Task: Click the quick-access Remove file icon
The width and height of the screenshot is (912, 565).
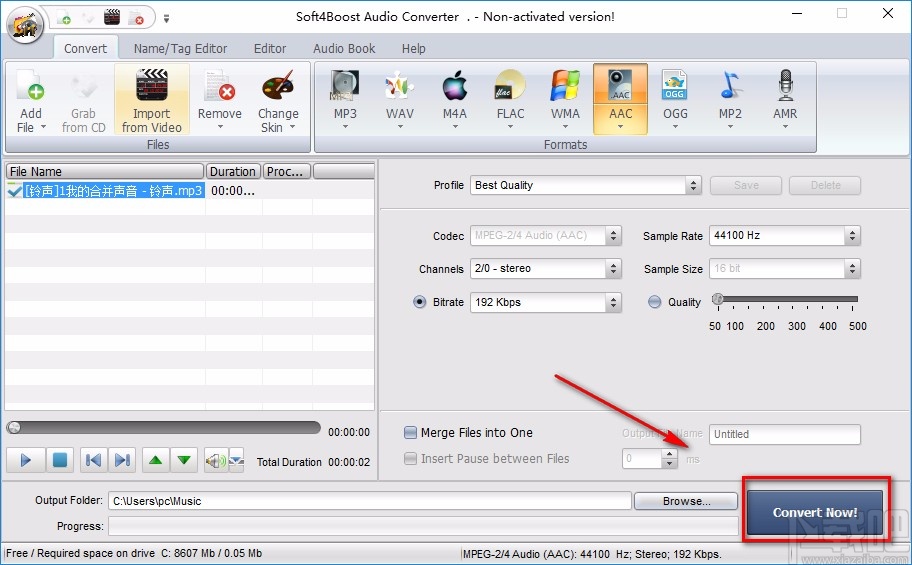Action: (136, 17)
